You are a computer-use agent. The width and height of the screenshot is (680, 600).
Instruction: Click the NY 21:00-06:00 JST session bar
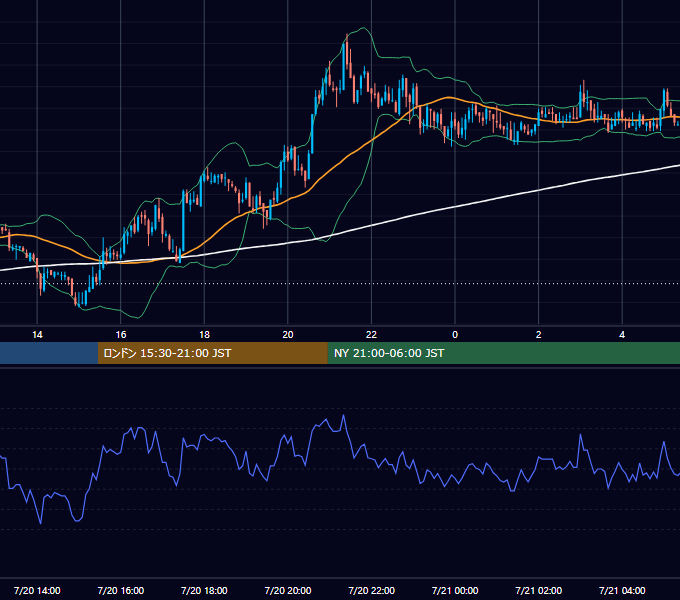[503, 353]
